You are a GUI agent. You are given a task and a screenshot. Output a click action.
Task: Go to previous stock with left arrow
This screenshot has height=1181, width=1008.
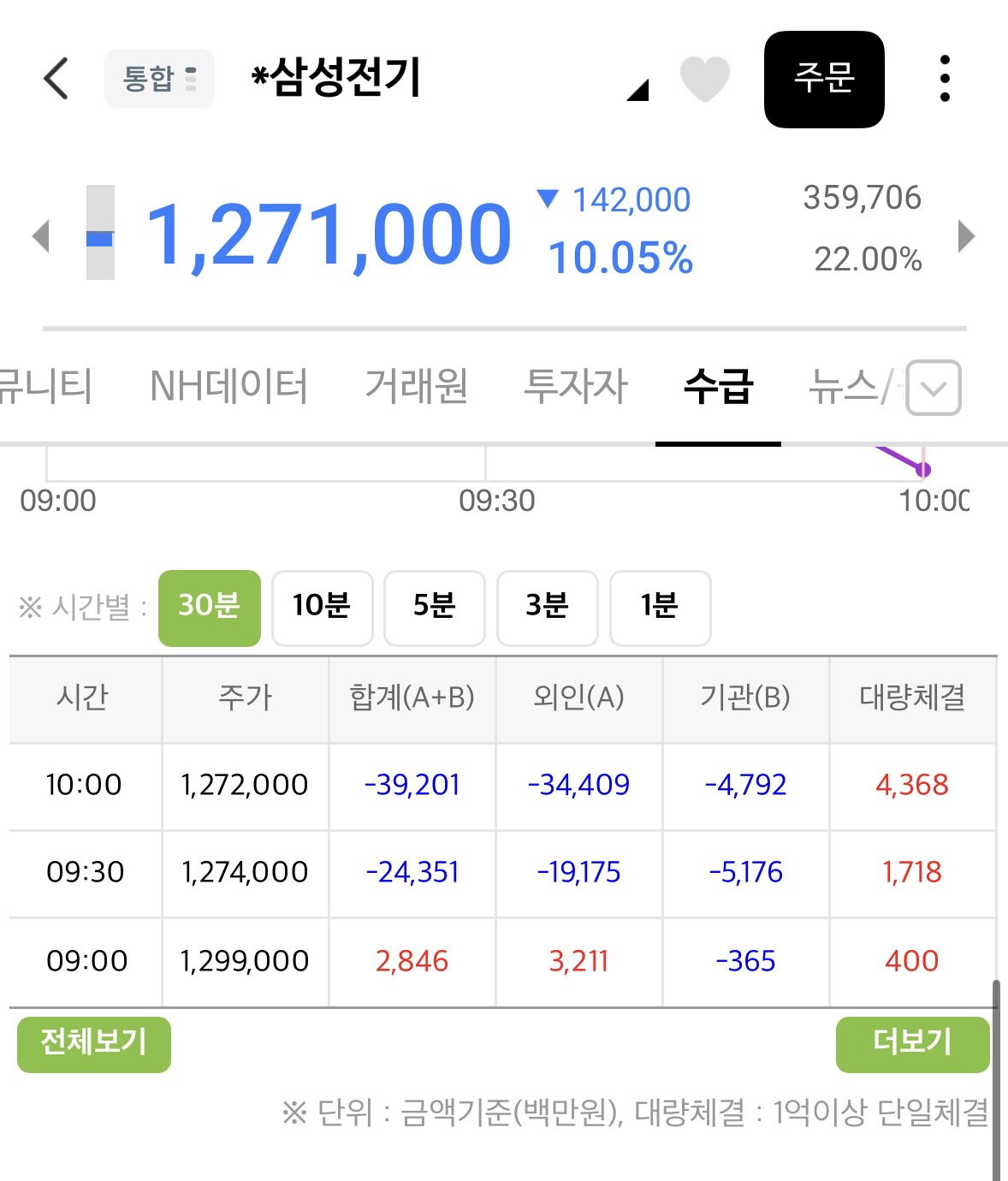[40, 236]
